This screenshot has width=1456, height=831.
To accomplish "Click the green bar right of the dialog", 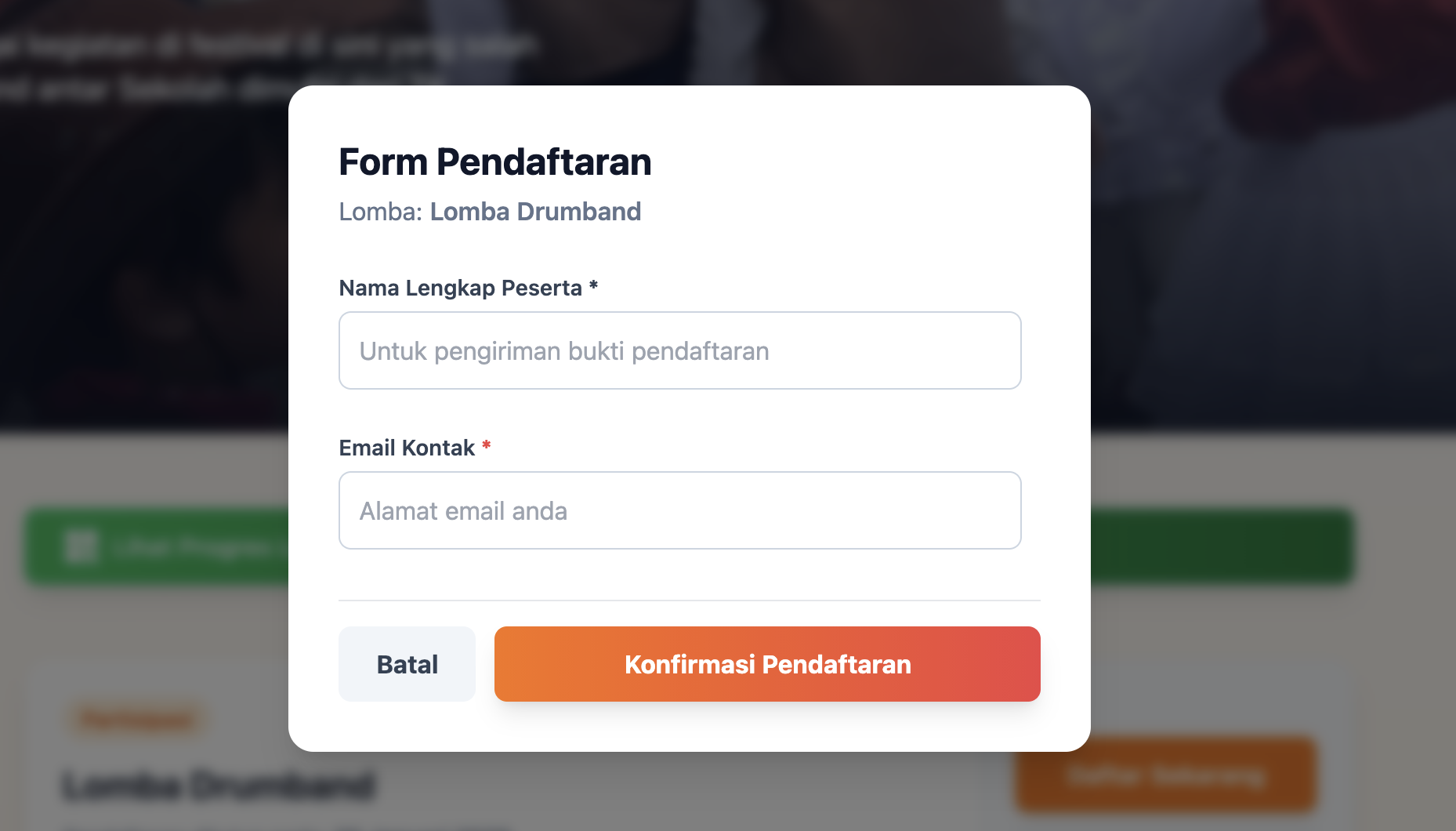I will pos(1221,546).
